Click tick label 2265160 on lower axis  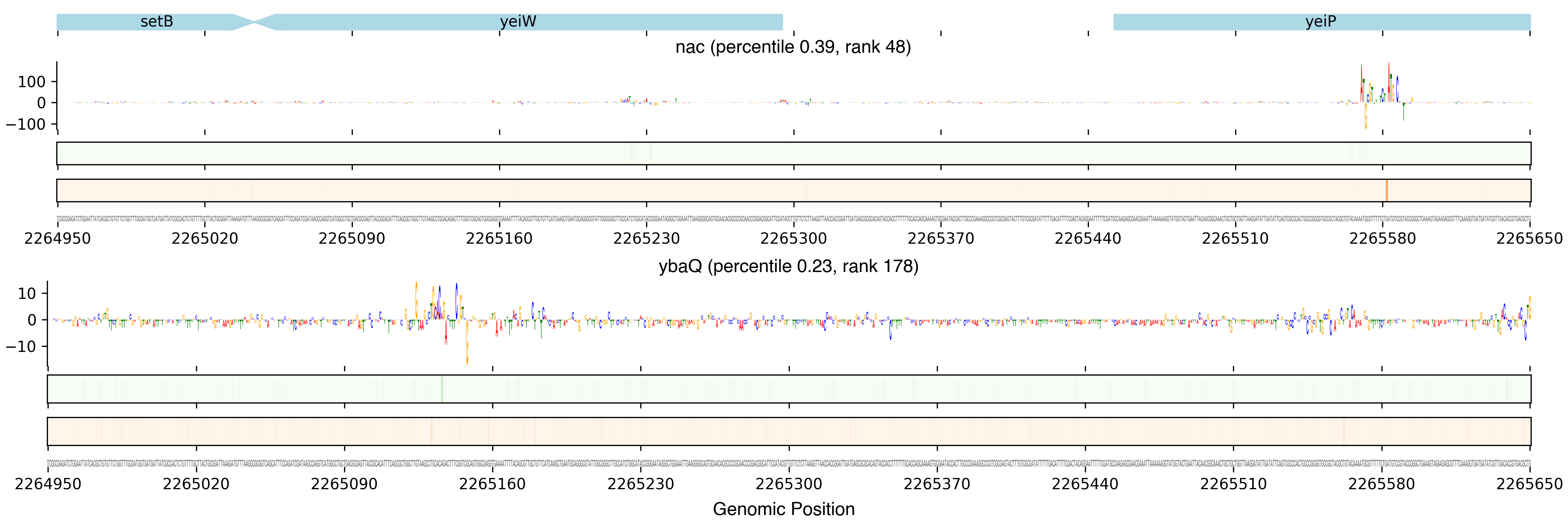click(x=492, y=484)
